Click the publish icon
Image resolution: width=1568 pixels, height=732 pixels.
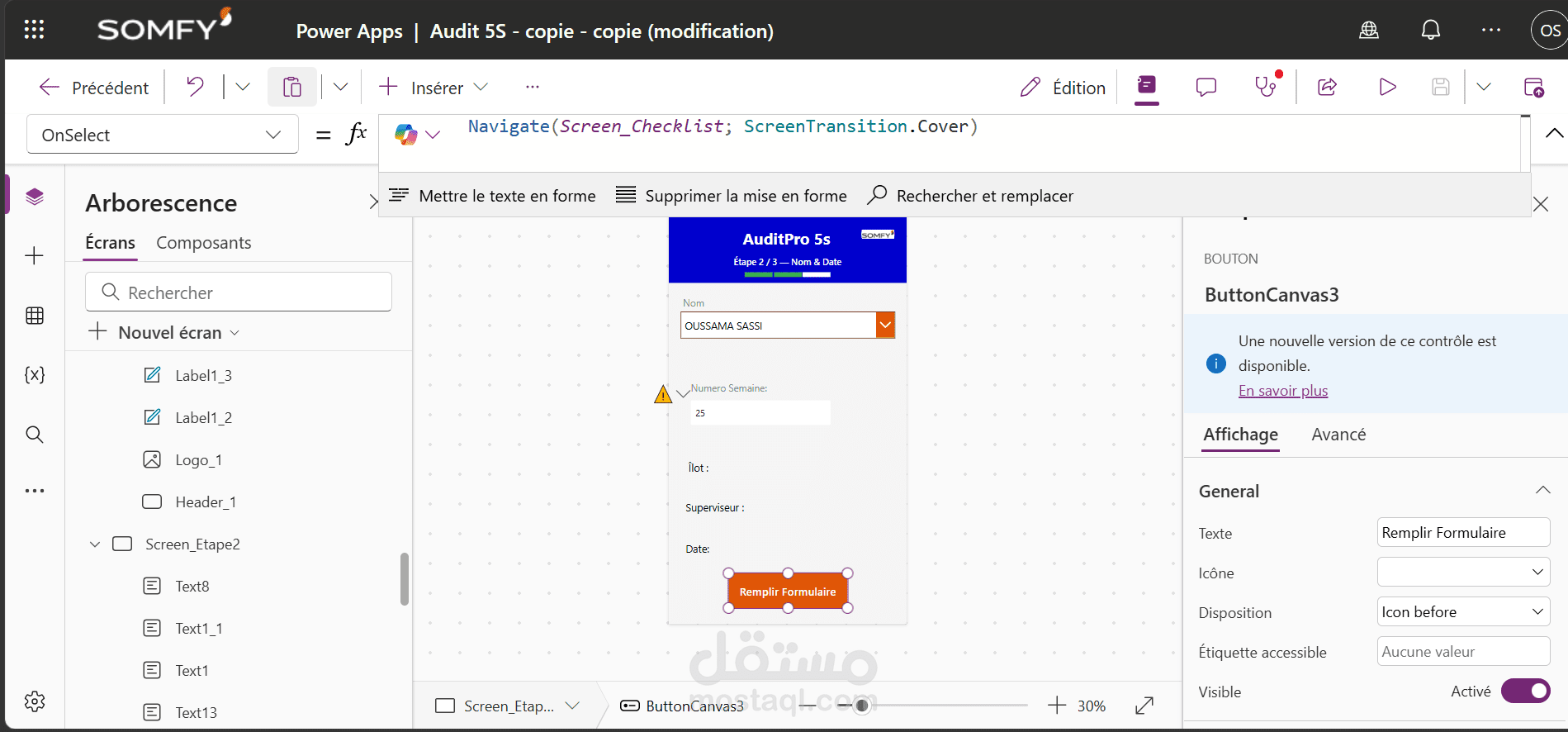[x=1533, y=87]
